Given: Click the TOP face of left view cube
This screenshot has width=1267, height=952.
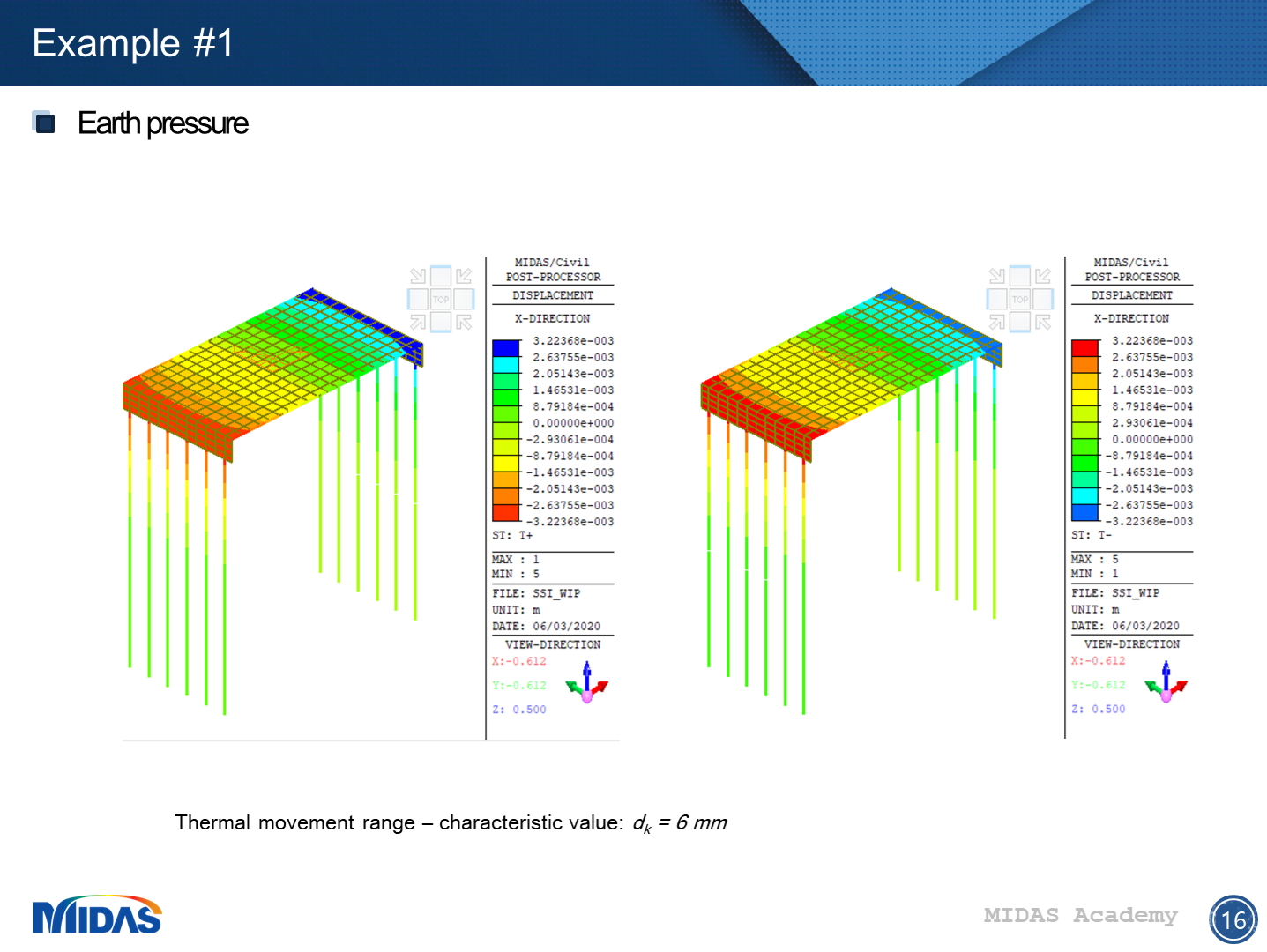Looking at the screenshot, I should 441,300.
